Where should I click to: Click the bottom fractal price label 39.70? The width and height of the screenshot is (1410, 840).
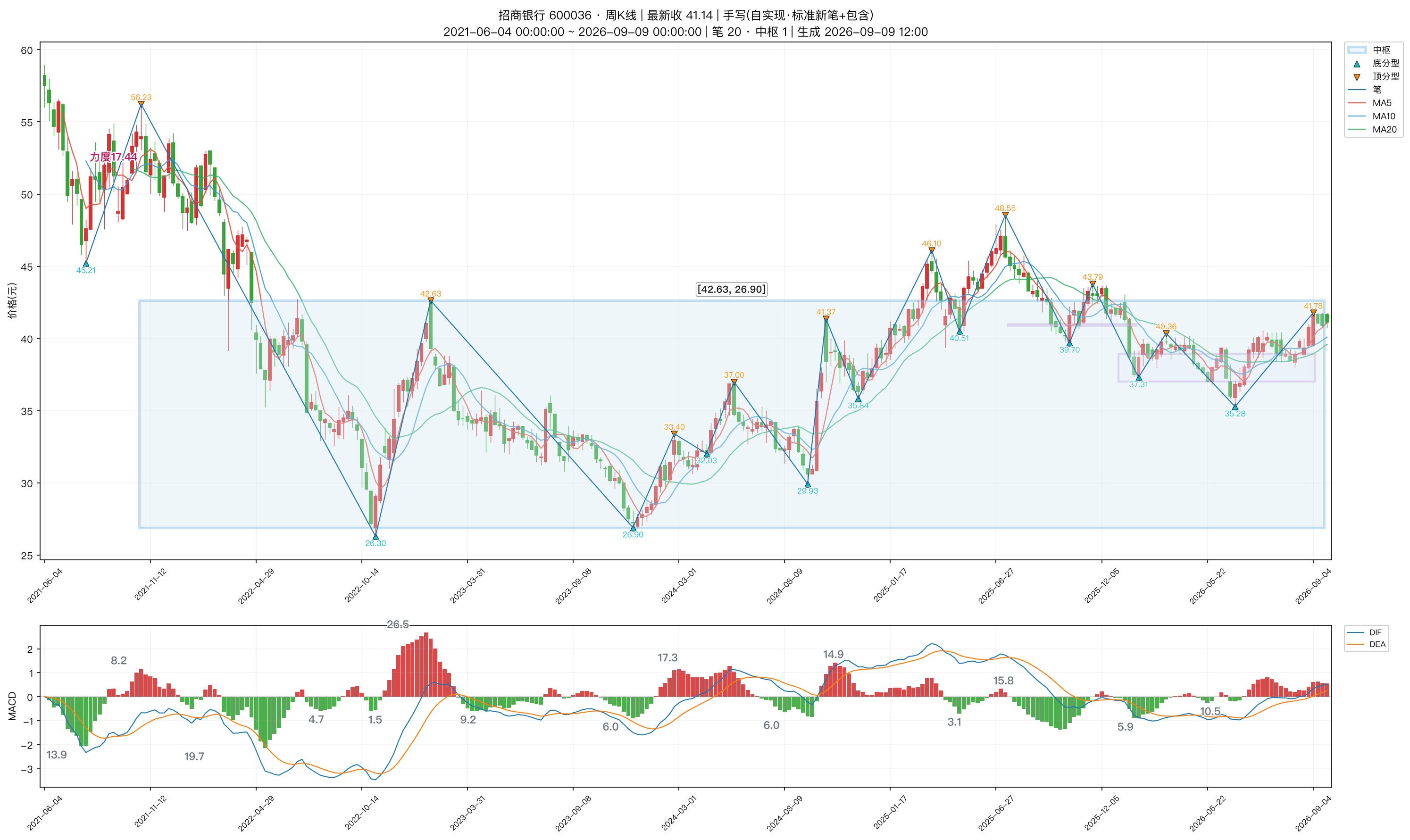tap(1070, 350)
